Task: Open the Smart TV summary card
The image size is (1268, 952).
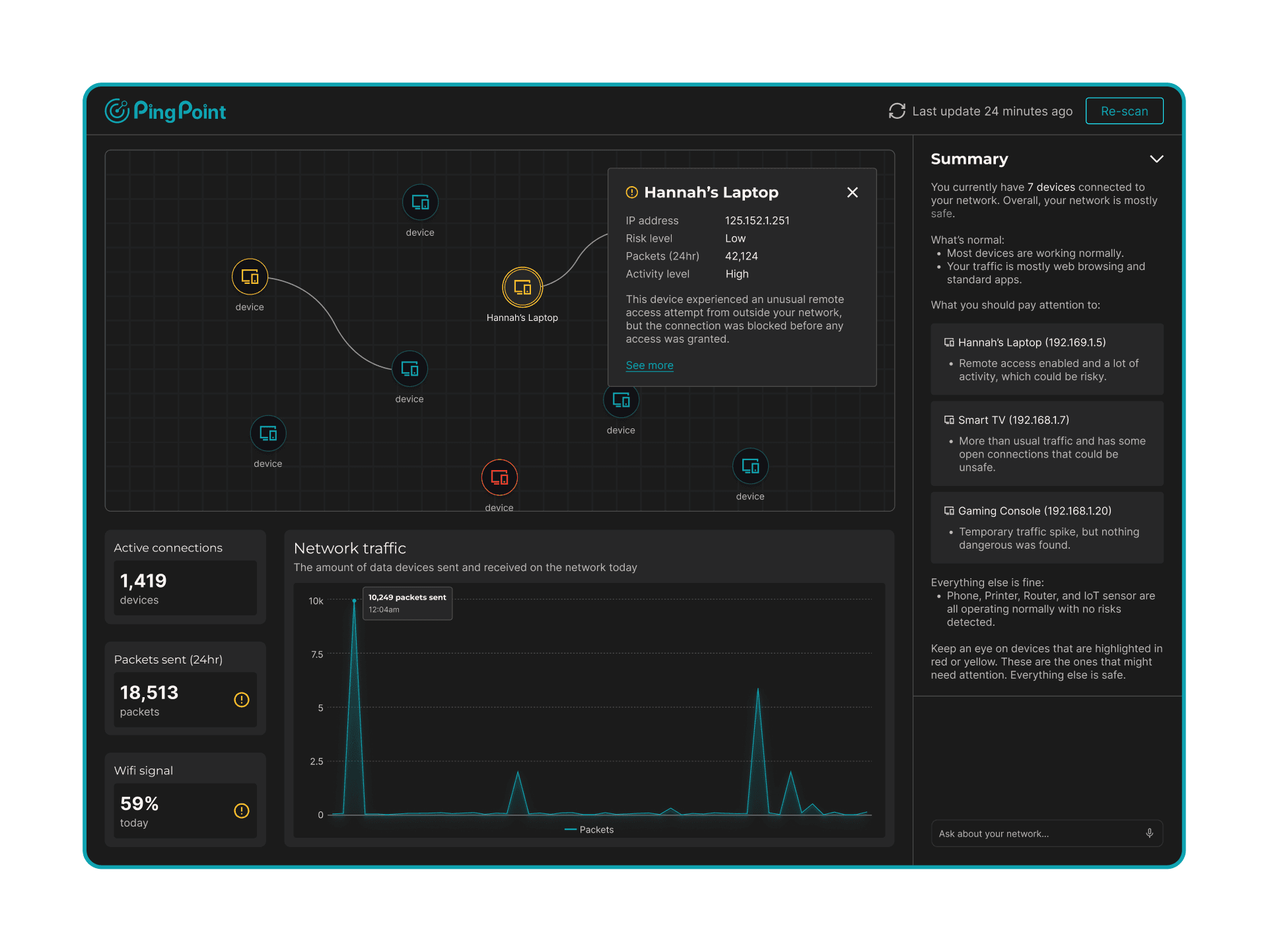Action: point(1047,443)
